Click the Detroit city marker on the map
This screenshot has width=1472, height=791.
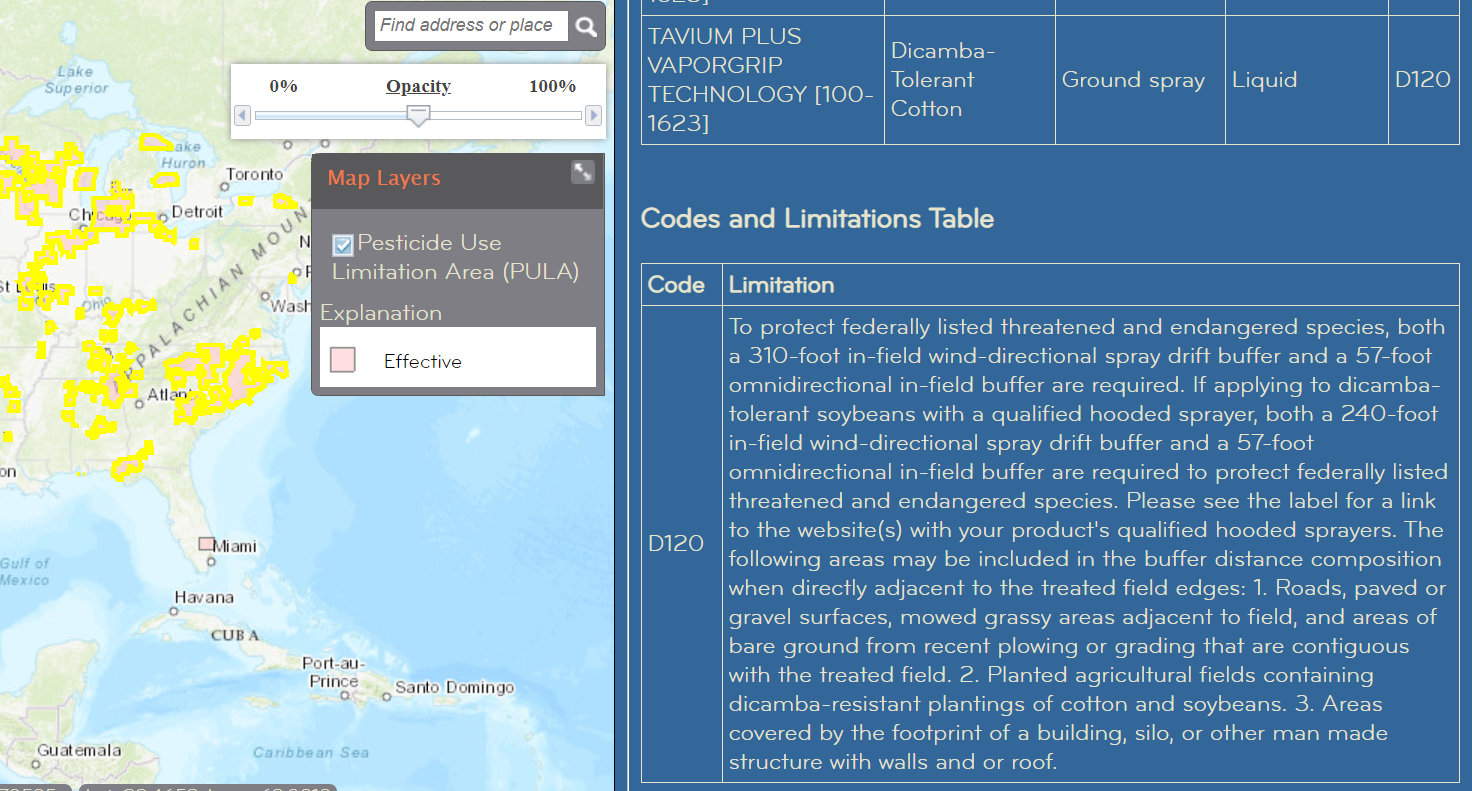tap(165, 217)
